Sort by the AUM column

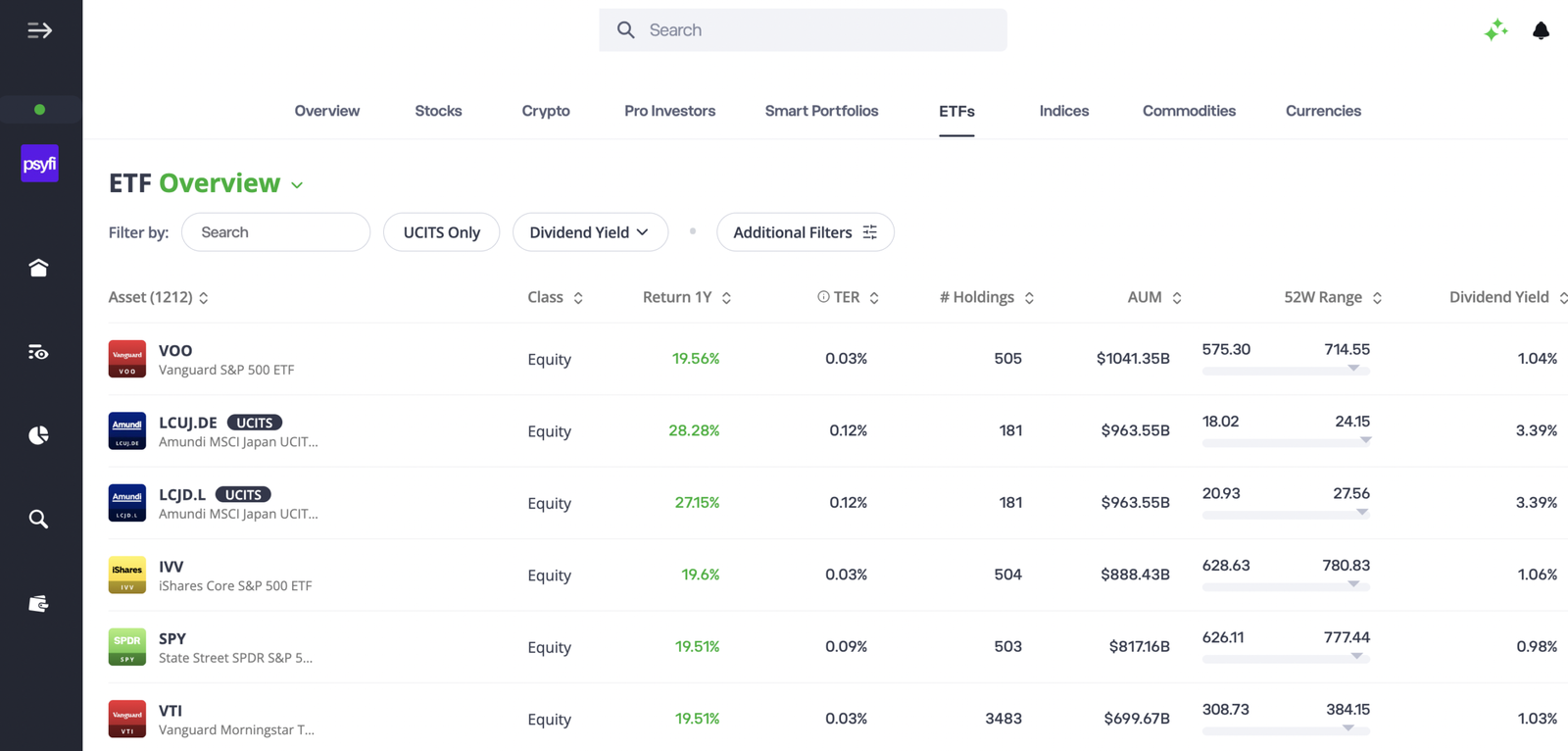pos(1154,297)
